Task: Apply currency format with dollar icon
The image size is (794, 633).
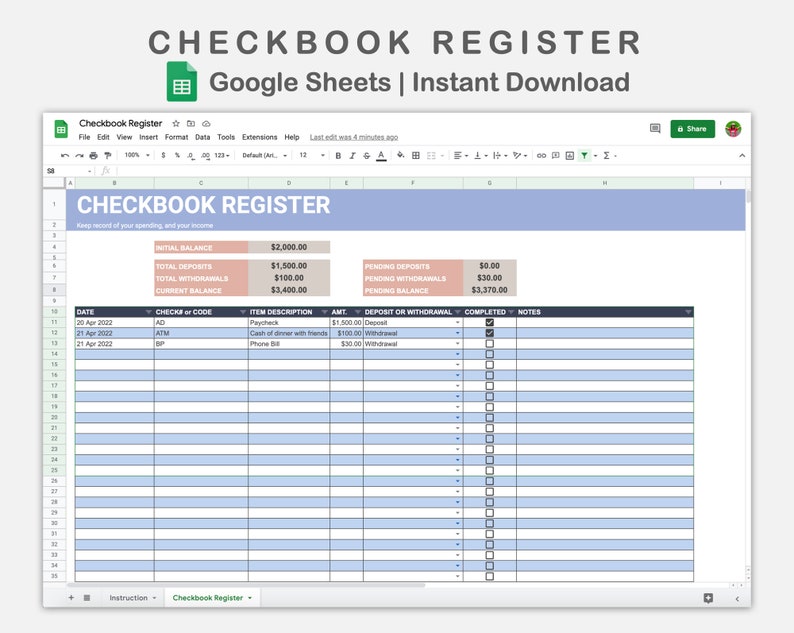Action: 163,155
